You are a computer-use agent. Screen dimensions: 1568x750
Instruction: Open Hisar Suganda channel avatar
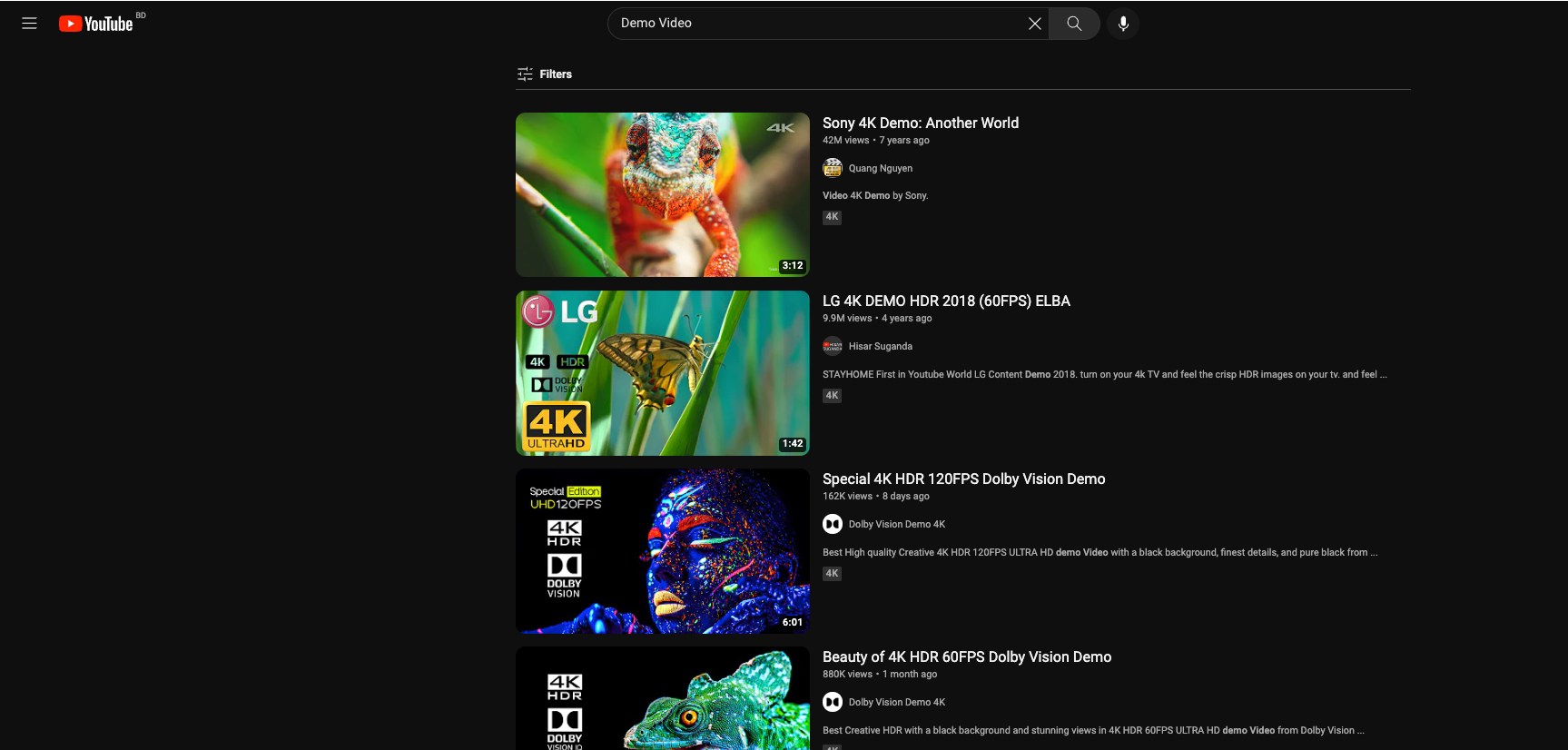click(x=833, y=346)
